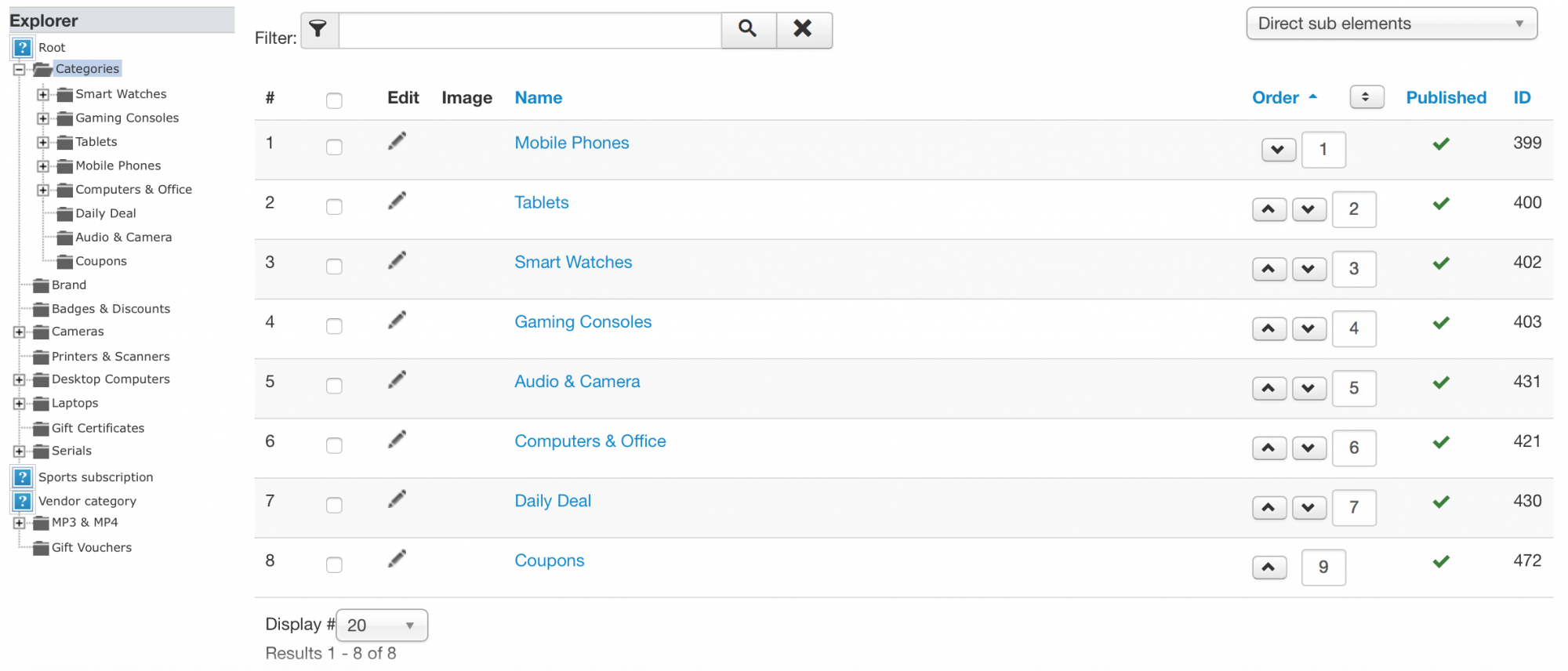Select Gift Vouchers in the Explorer tree
The height and width of the screenshot is (671, 1568).
pyautogui.click(x=91, y=548)
